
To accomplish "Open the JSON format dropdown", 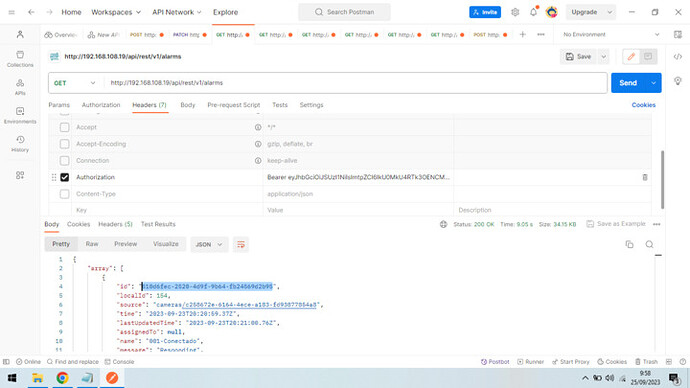I will [209, 244].
